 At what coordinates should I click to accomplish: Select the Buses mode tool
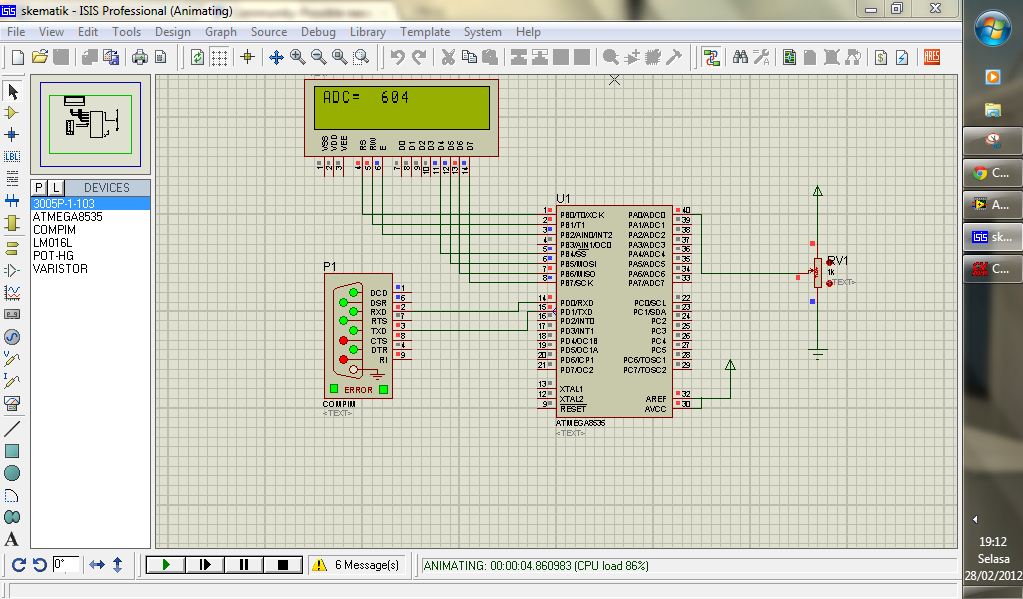pyautogui.click(x=12, y=200)
